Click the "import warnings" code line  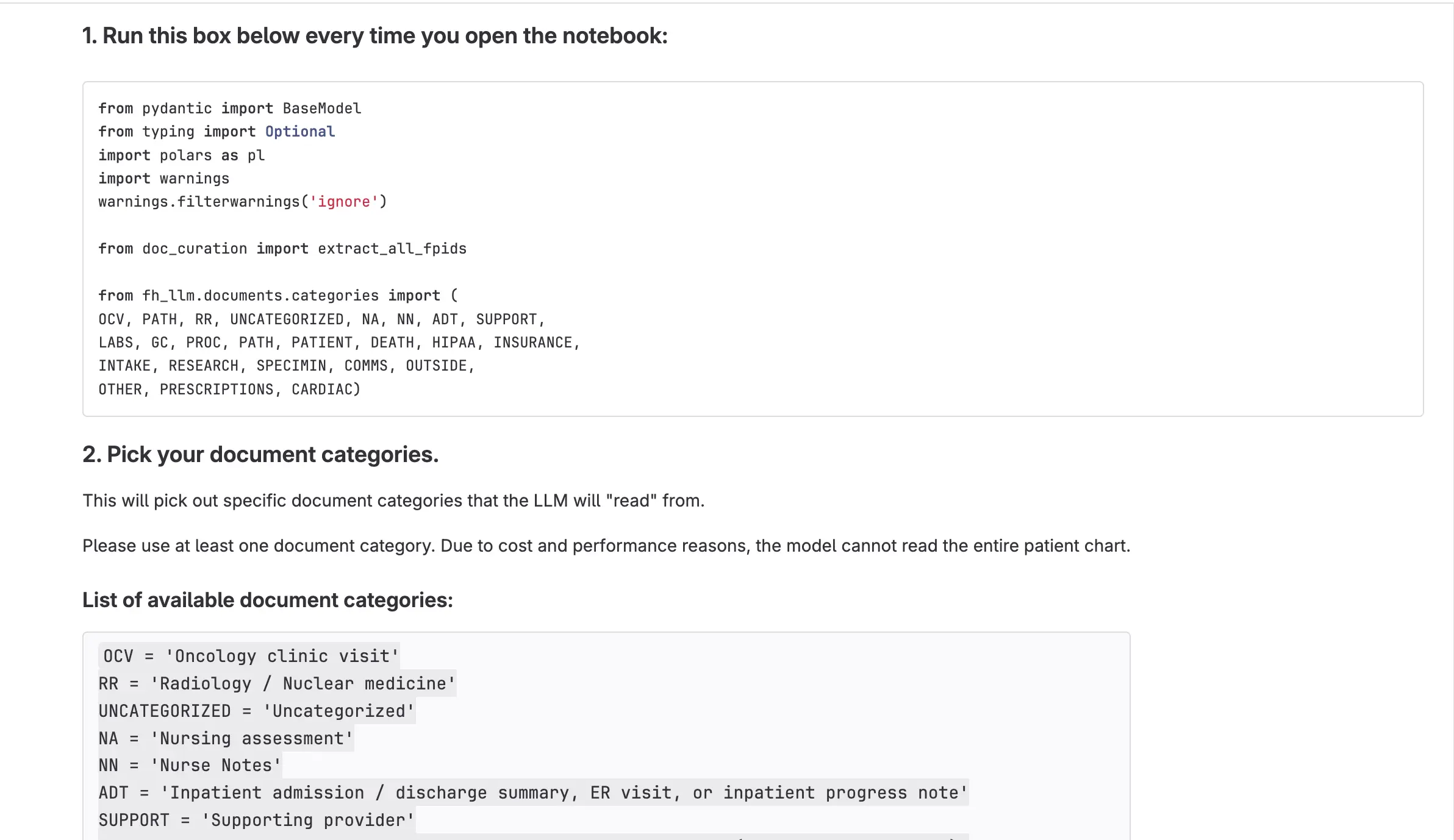(164, 179)
